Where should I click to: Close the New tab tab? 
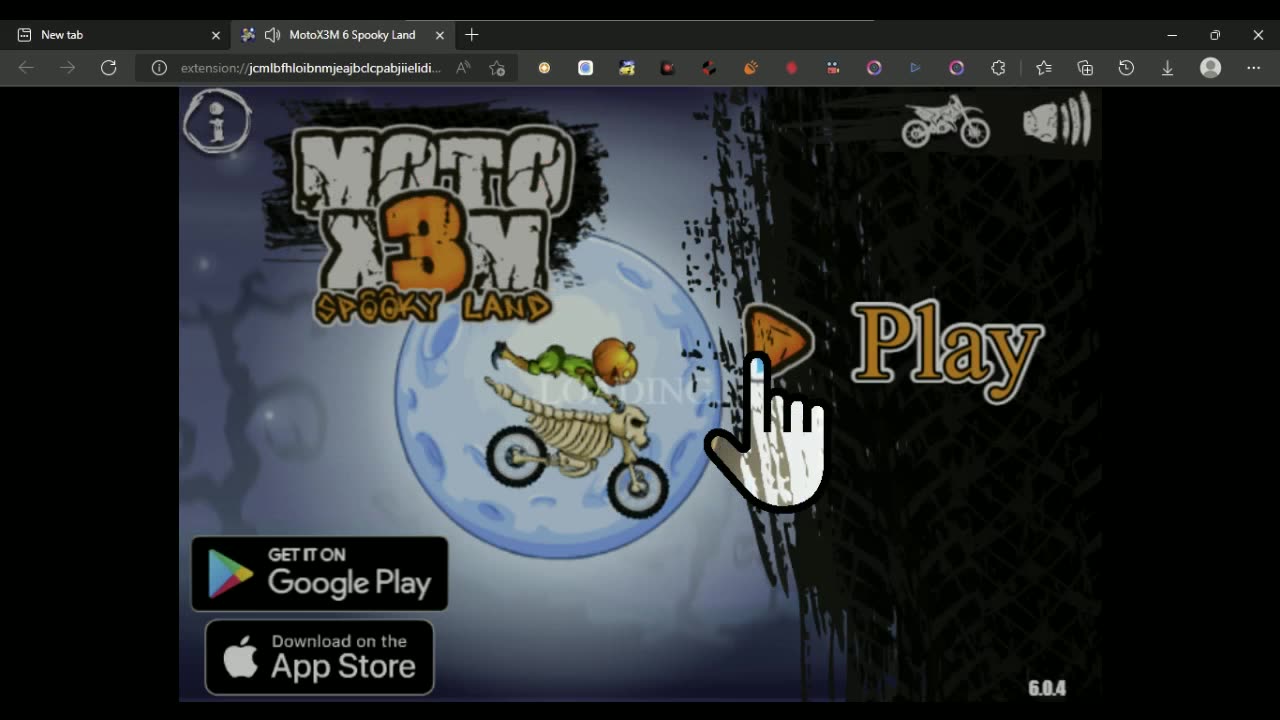pyautogui.click(x=215, y=35)
